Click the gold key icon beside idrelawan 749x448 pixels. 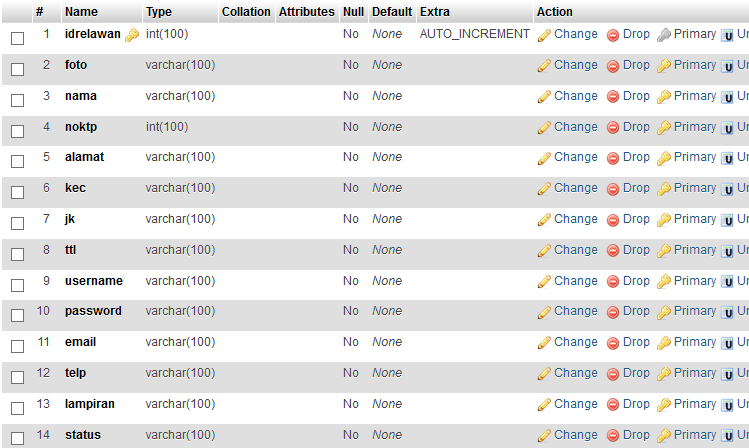pyautogui.click(x=132, y=35)
